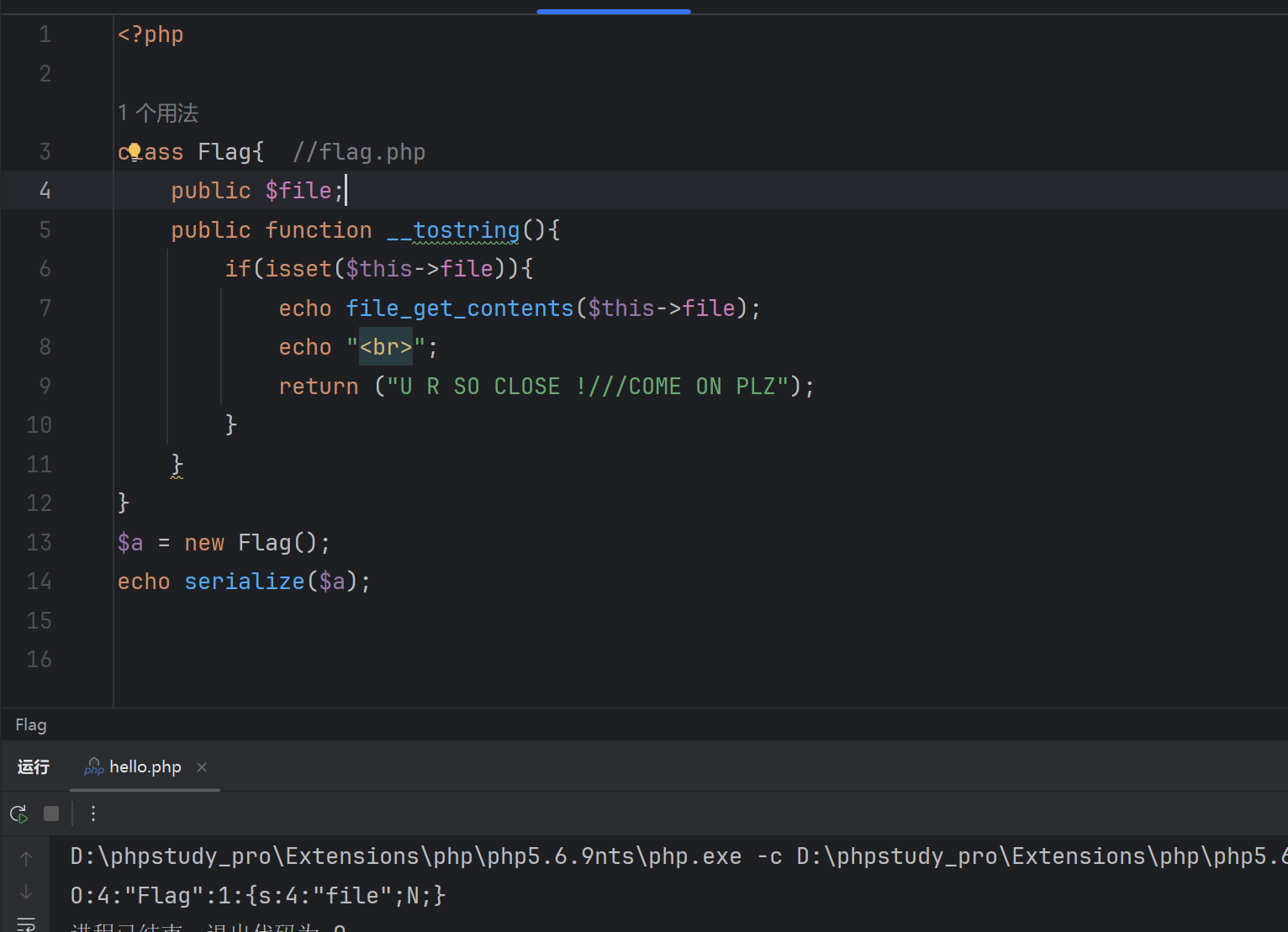Click the down arrow in run console
Image resolution: width=1288 pixels, height=932 pixels.
point(26,892)
